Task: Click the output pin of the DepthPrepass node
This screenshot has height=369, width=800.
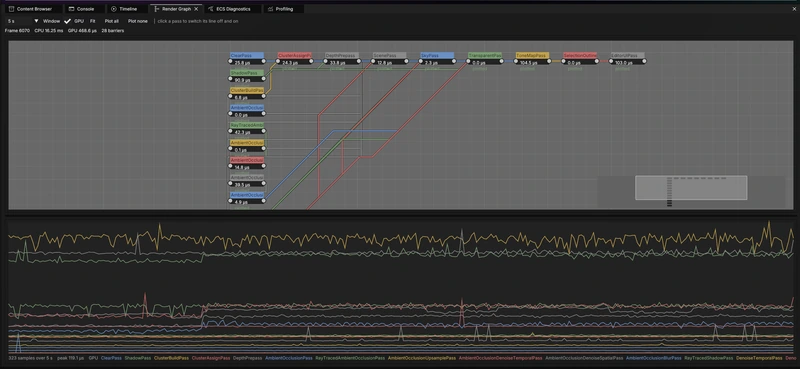Action: click(x=359, y=61)
